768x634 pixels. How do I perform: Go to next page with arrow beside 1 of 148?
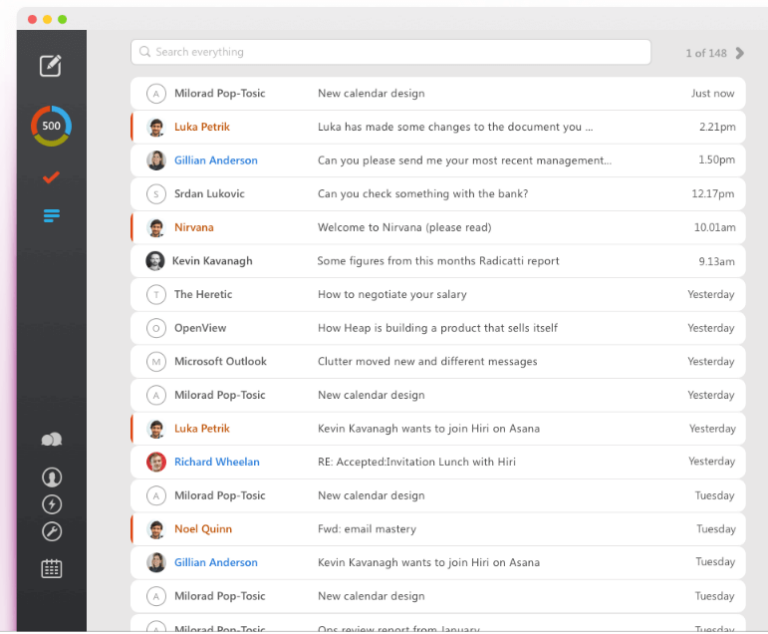[x=740, y=53]
